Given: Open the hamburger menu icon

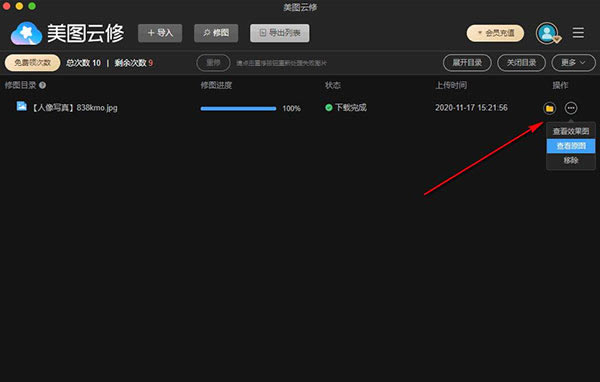Looking at the screenshot, I should pyautogui.click(x=578, y=33).
